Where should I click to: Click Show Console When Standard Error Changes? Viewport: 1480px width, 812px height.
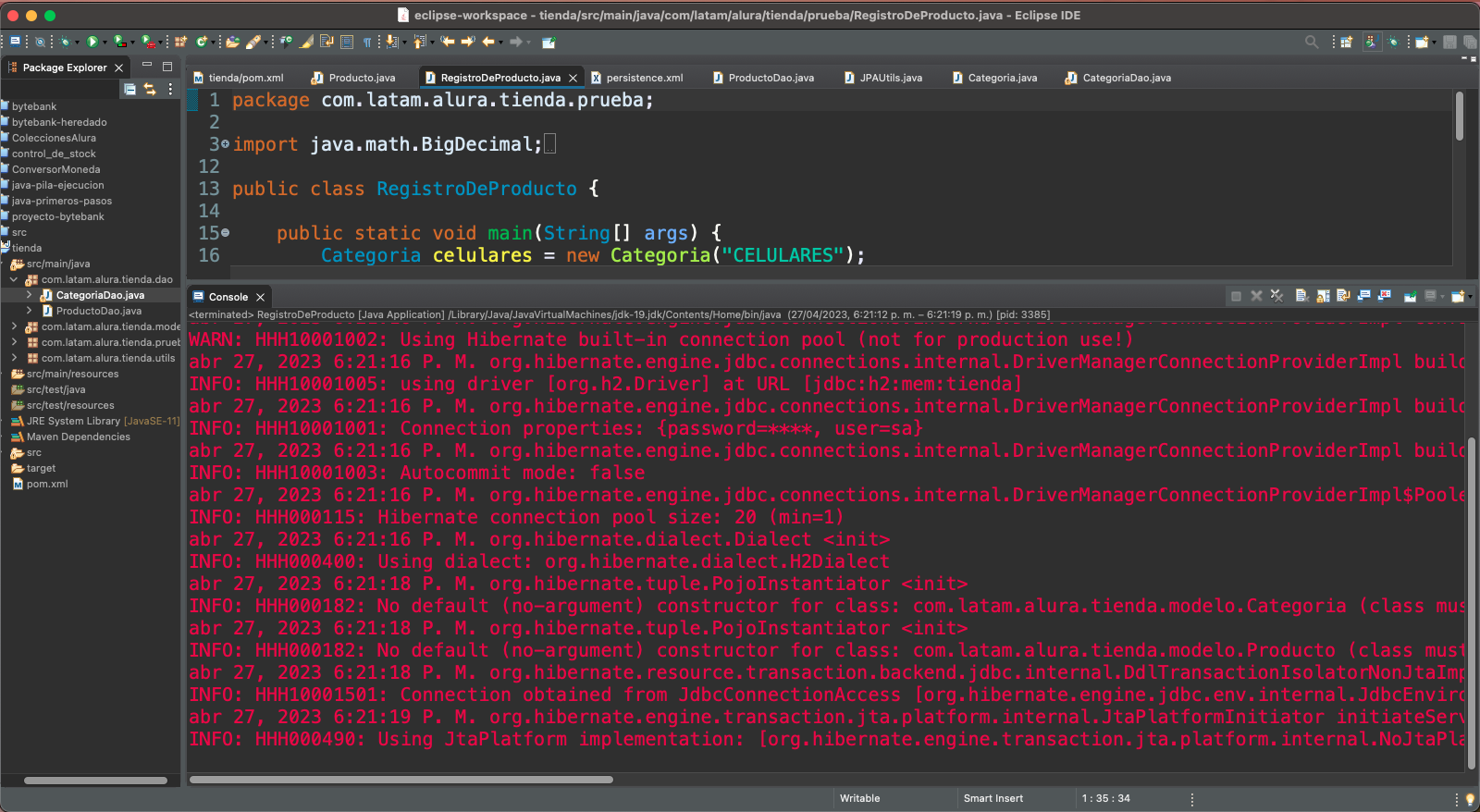(1385, 296)
